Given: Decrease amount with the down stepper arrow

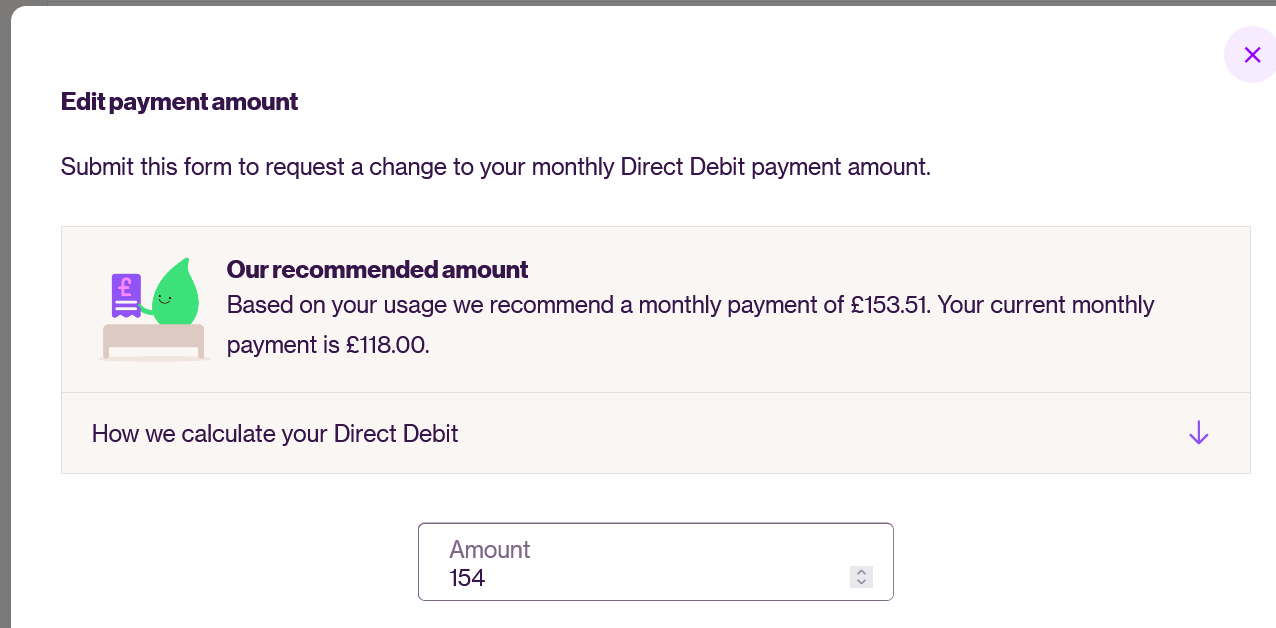Looking at the screenshot, I should 861,582.
